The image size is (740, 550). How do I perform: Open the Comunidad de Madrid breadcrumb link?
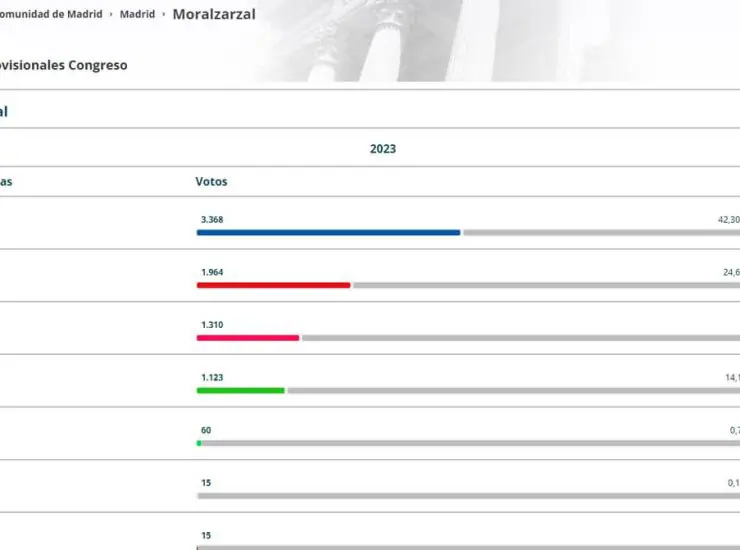coord(51,14)
